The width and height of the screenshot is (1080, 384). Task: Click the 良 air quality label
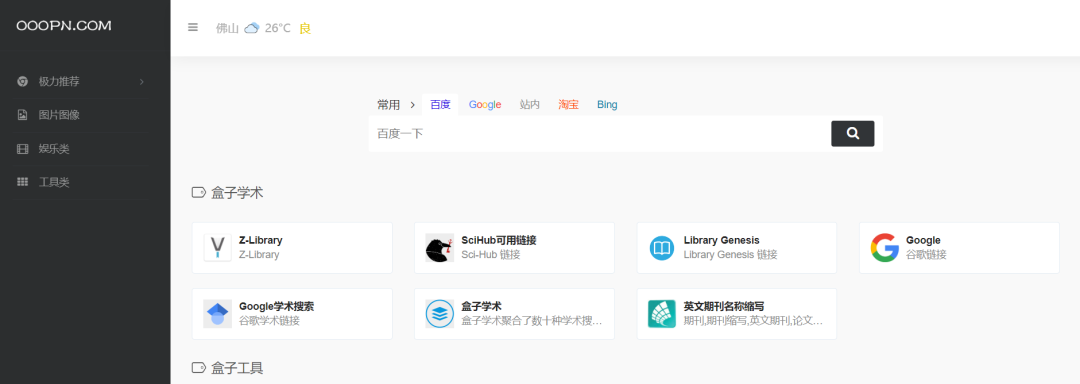coord(305,28)
